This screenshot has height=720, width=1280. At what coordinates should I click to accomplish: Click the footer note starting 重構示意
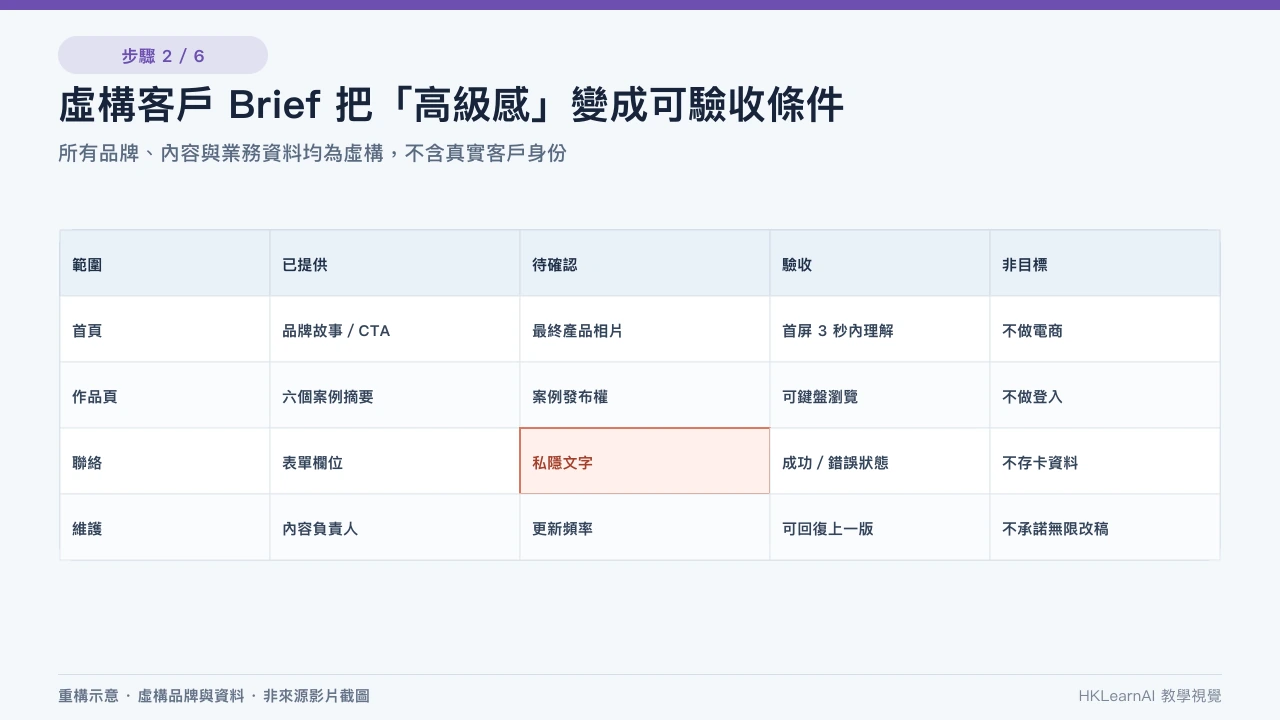214,696
